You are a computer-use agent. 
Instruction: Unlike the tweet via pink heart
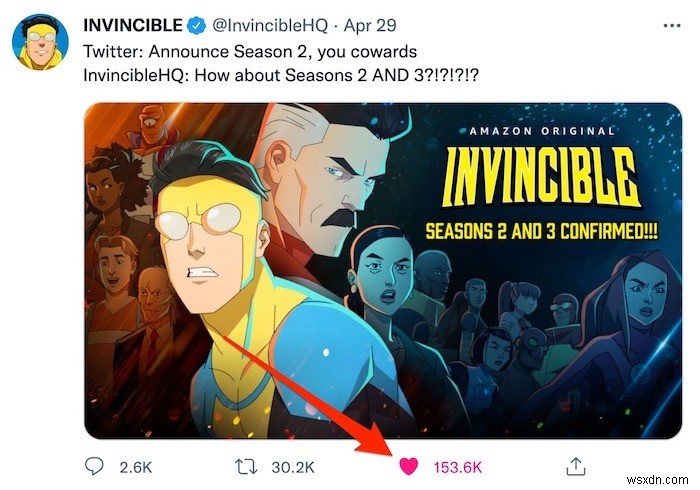pos(407,465)
